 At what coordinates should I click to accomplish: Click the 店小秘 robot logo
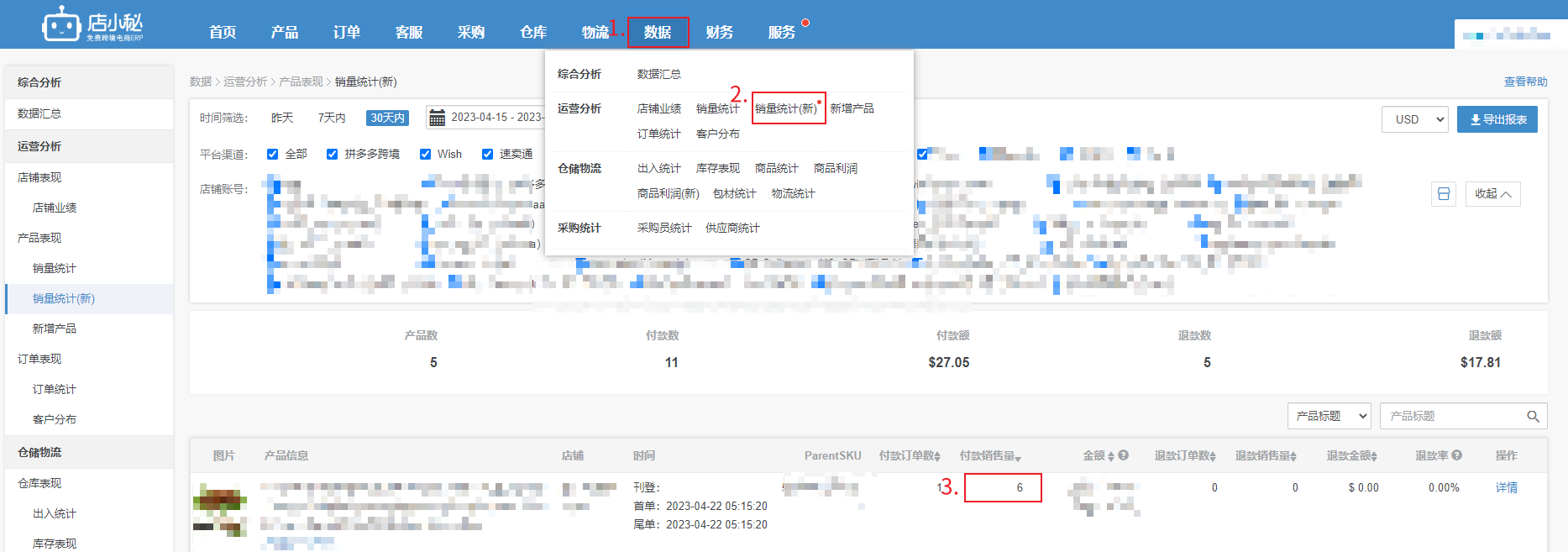pyautogui.click(x=92, y=24)
